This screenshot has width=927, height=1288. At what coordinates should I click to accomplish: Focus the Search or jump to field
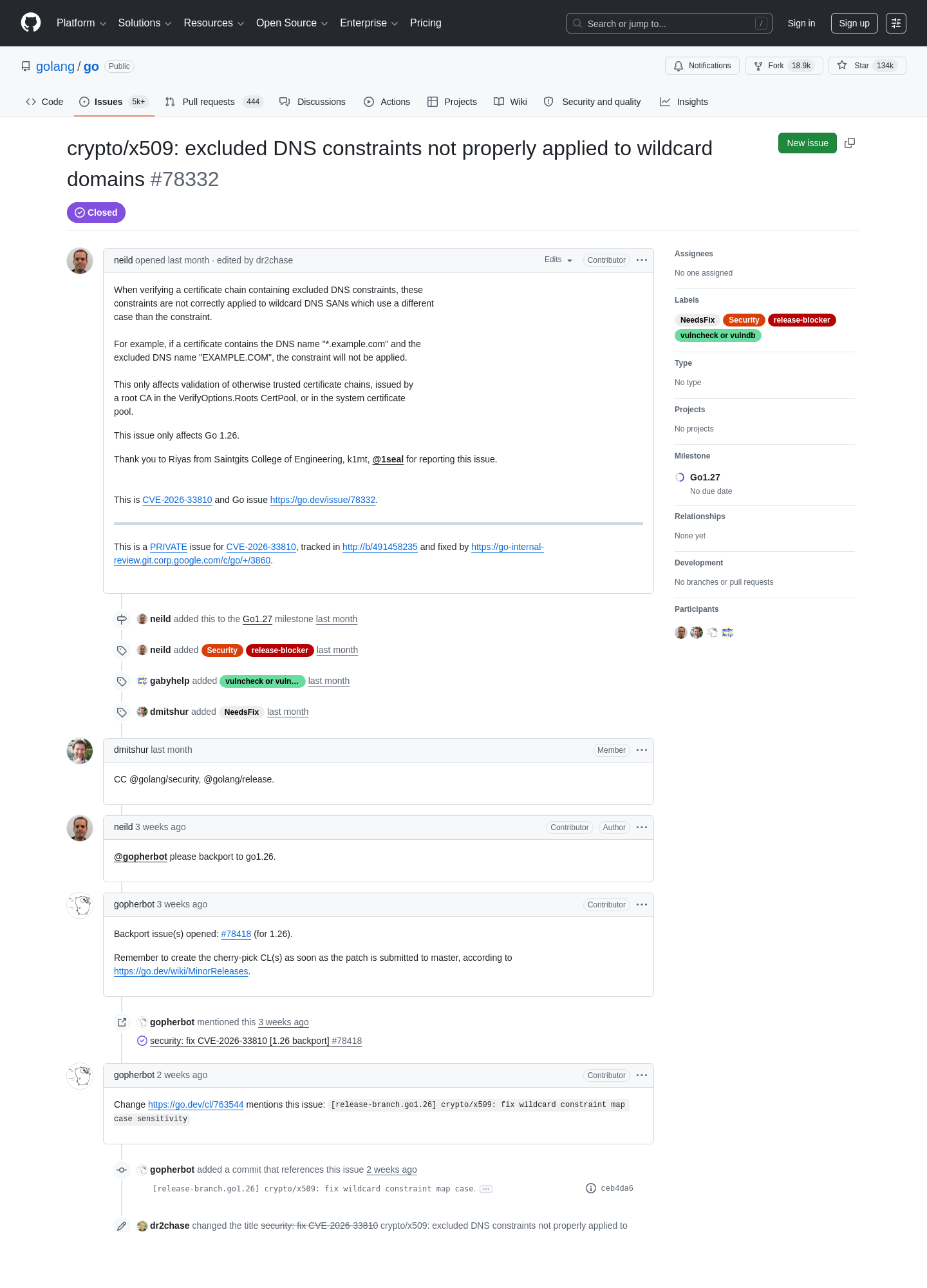669,23
